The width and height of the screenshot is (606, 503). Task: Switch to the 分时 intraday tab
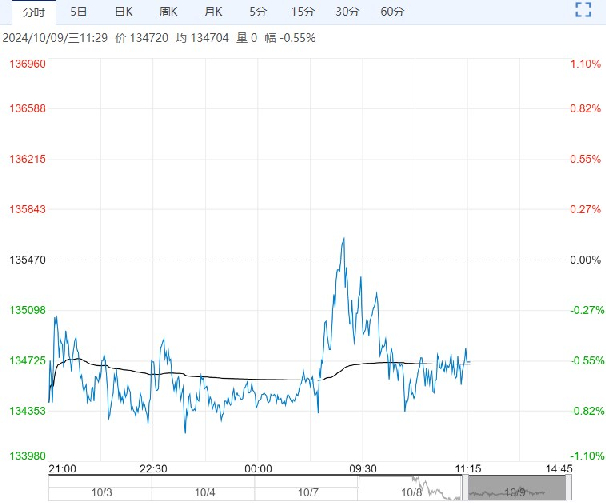coord(34,12)
